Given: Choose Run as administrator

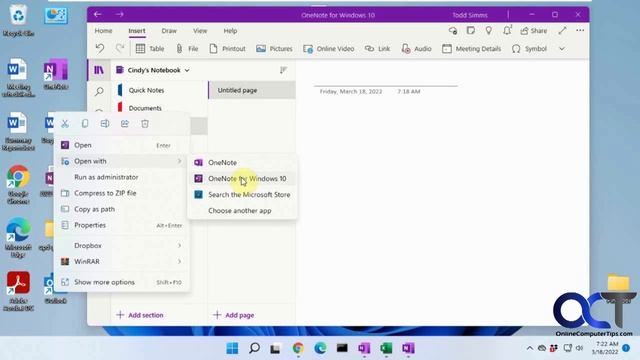Looking at the screenshot, I should click(122, 177).
